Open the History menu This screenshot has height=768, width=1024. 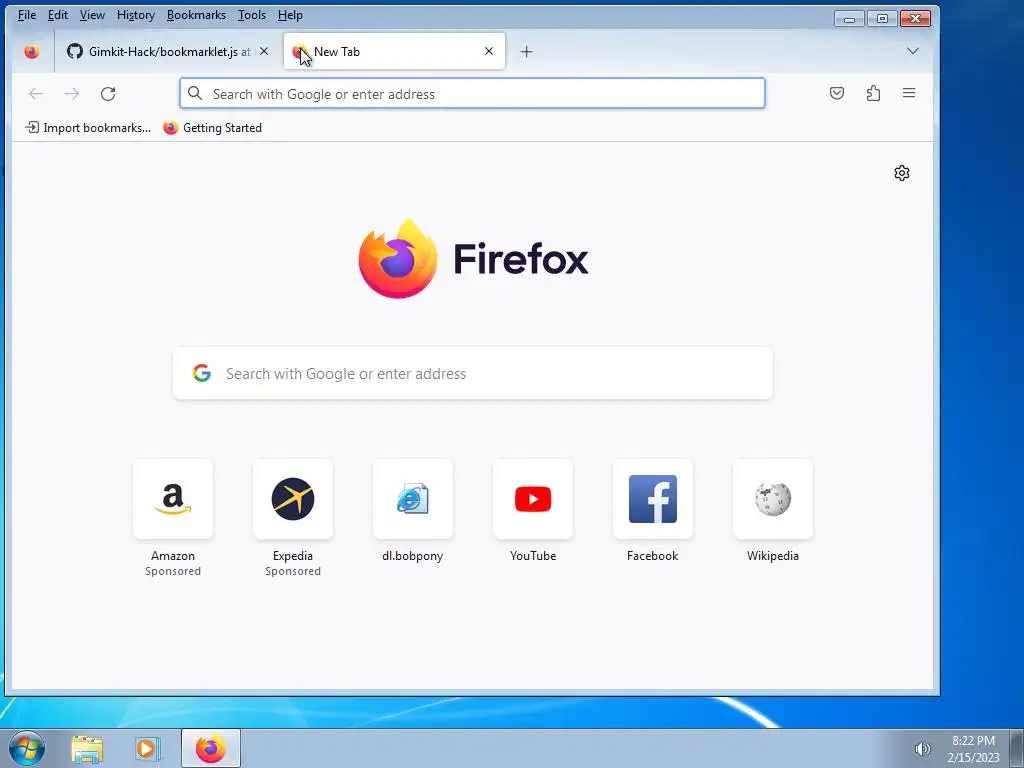coord(136,15)
